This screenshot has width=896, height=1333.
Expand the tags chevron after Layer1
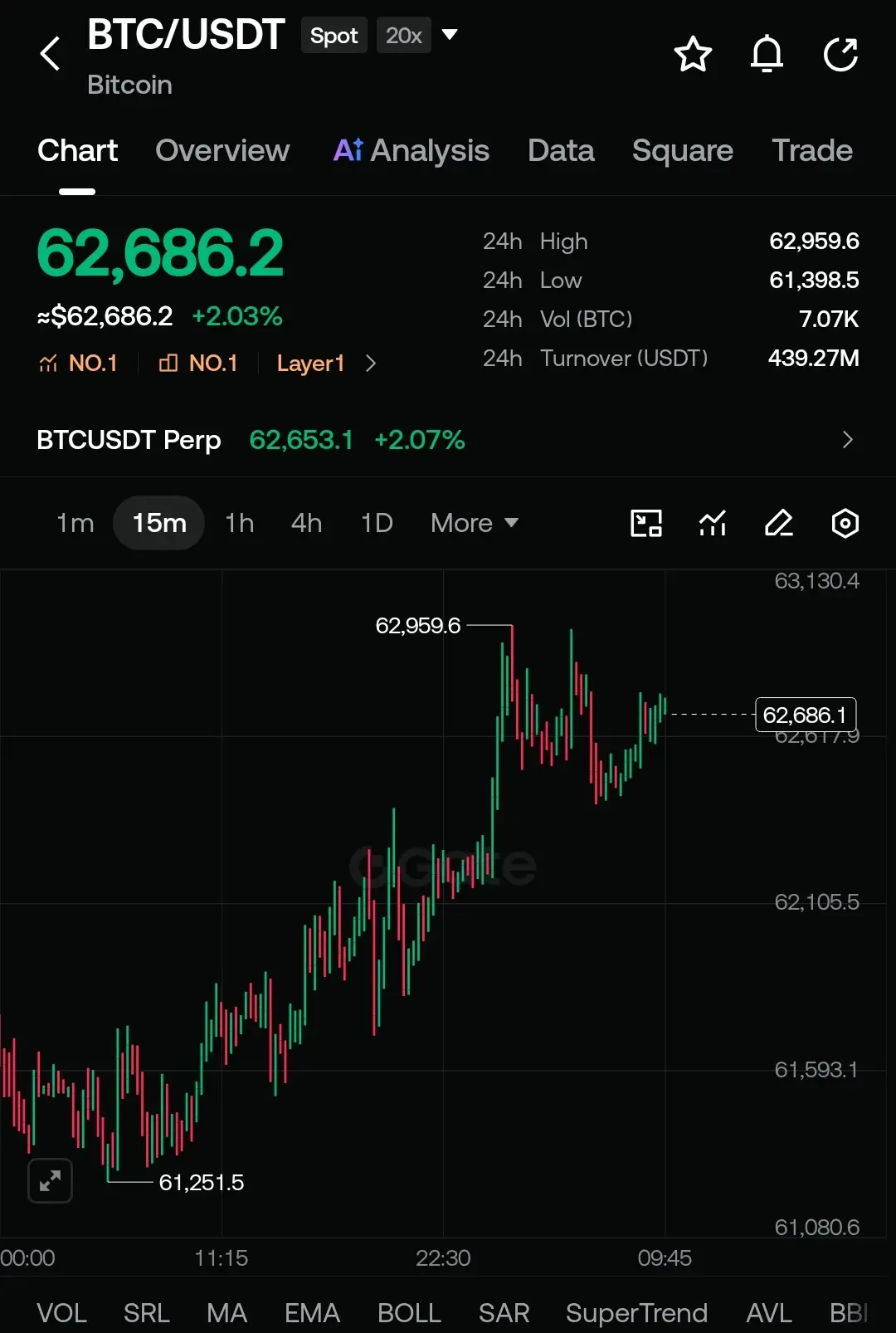tap(371, 364)
